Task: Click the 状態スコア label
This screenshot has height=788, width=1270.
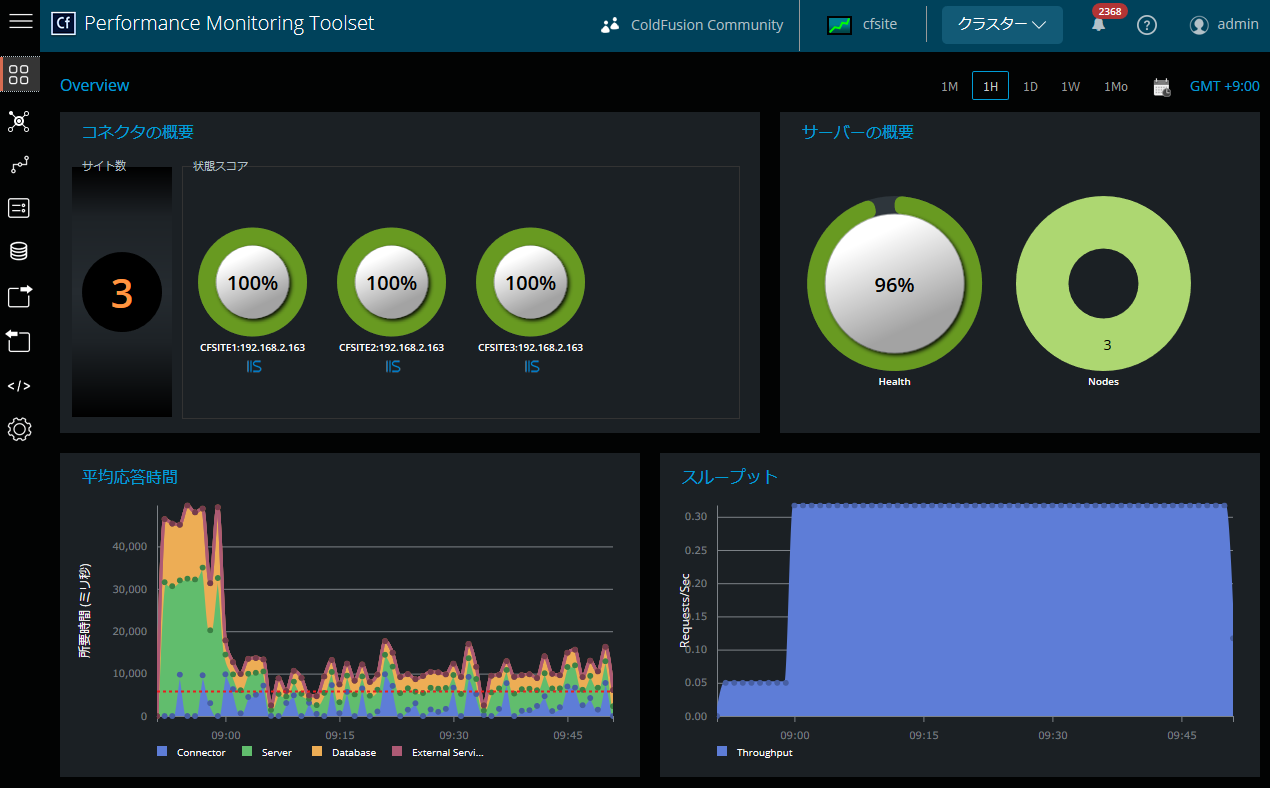Action: point(221,166)
